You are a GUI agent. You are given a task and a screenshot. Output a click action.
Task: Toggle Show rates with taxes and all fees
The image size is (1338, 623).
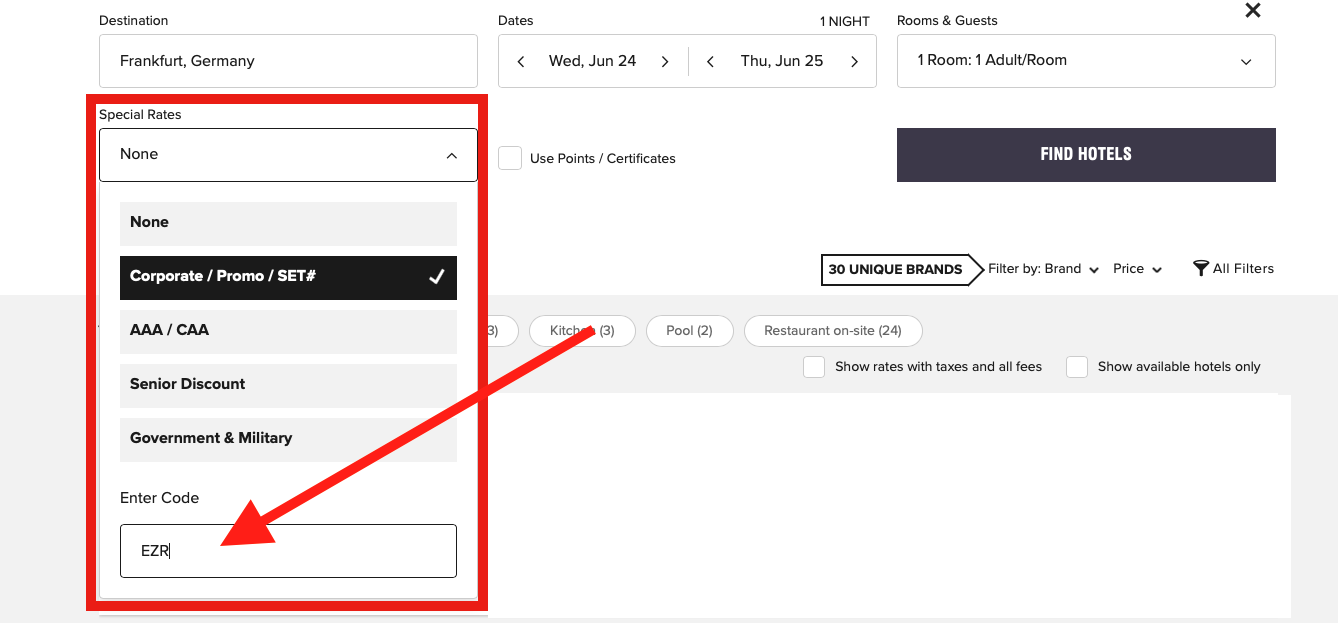click(x=814, y=367)
